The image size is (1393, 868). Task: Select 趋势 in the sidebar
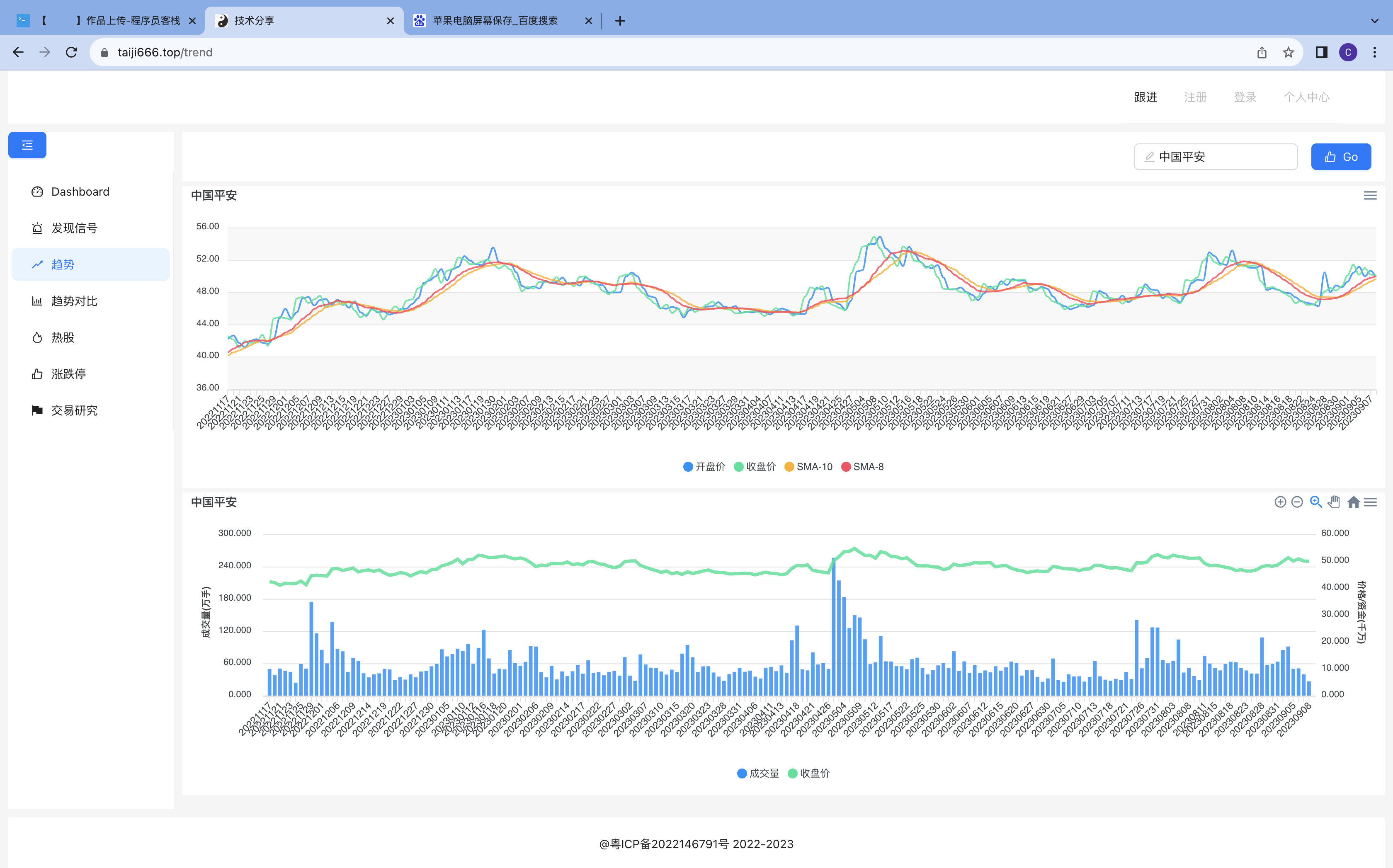point(91,264)
